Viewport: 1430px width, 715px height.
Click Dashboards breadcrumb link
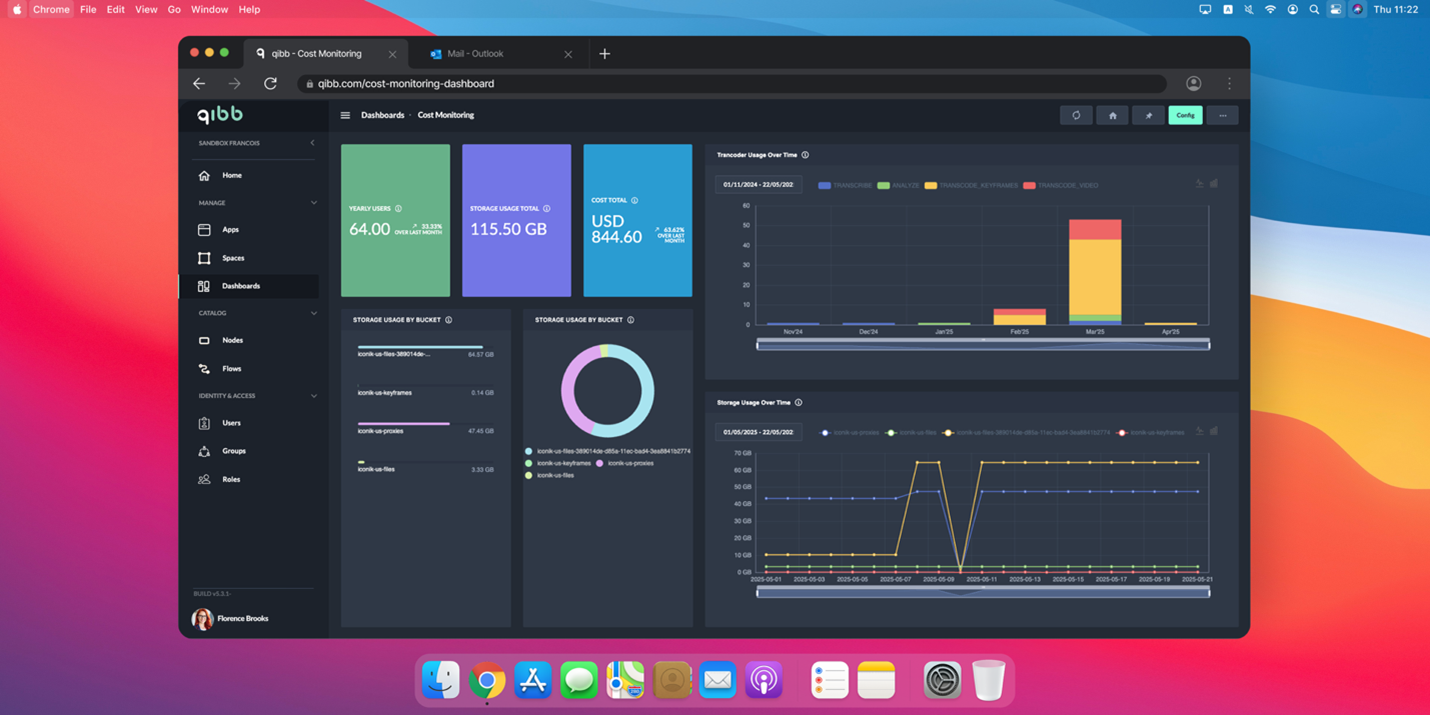coord(382,115)
